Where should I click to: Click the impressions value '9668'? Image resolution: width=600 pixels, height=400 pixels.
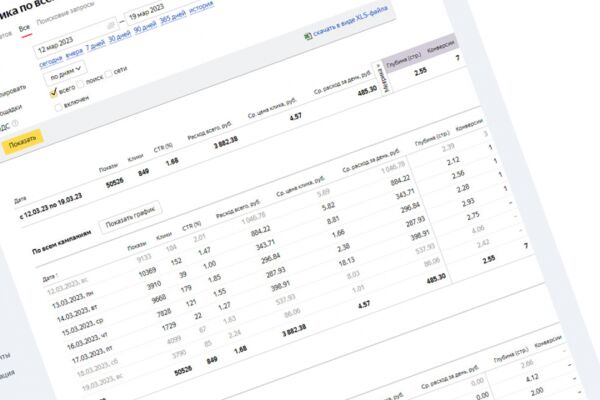click(158, 299)
